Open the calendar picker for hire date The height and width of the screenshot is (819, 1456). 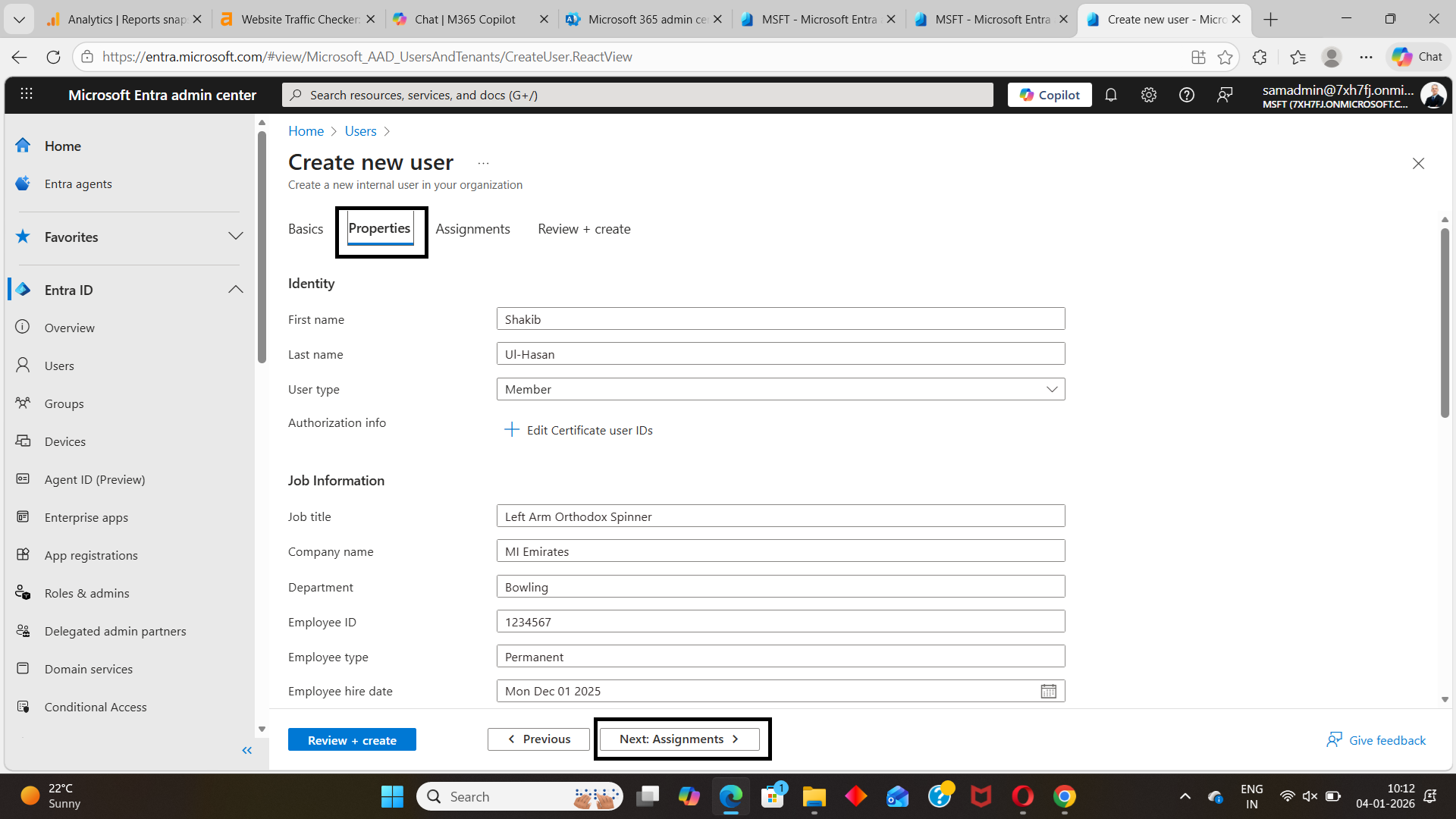click(1048, 691)
